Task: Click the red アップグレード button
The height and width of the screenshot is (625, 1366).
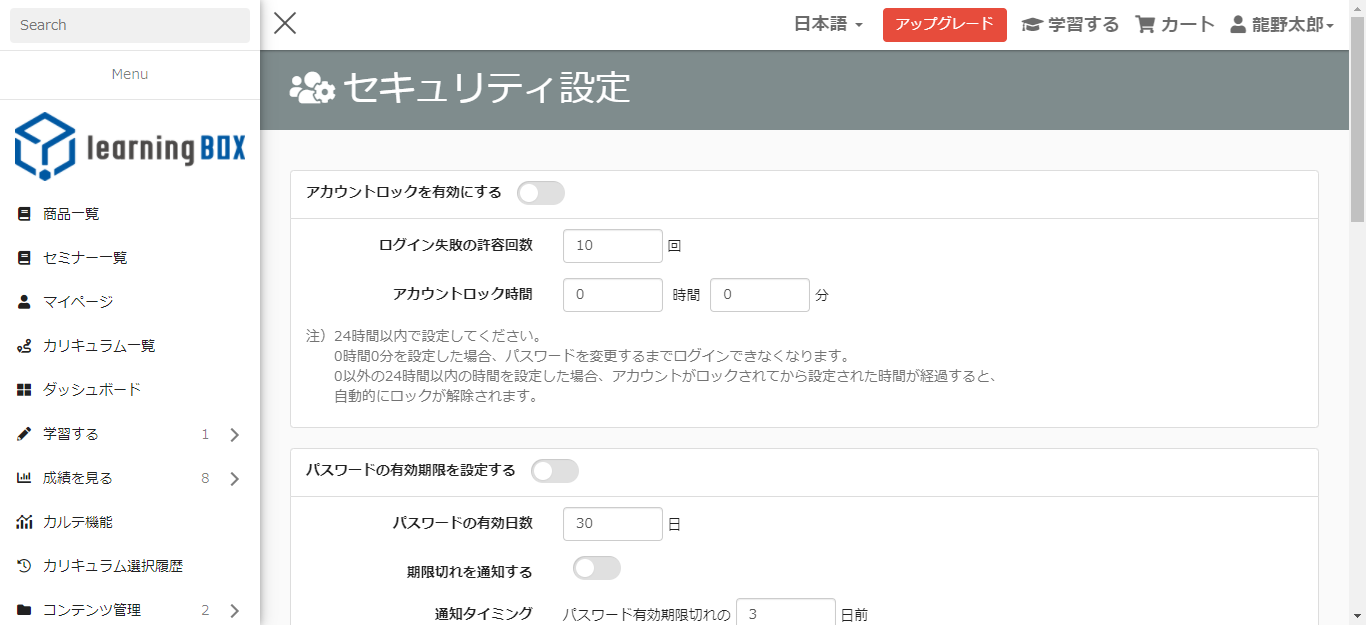Action: point(944,25)
